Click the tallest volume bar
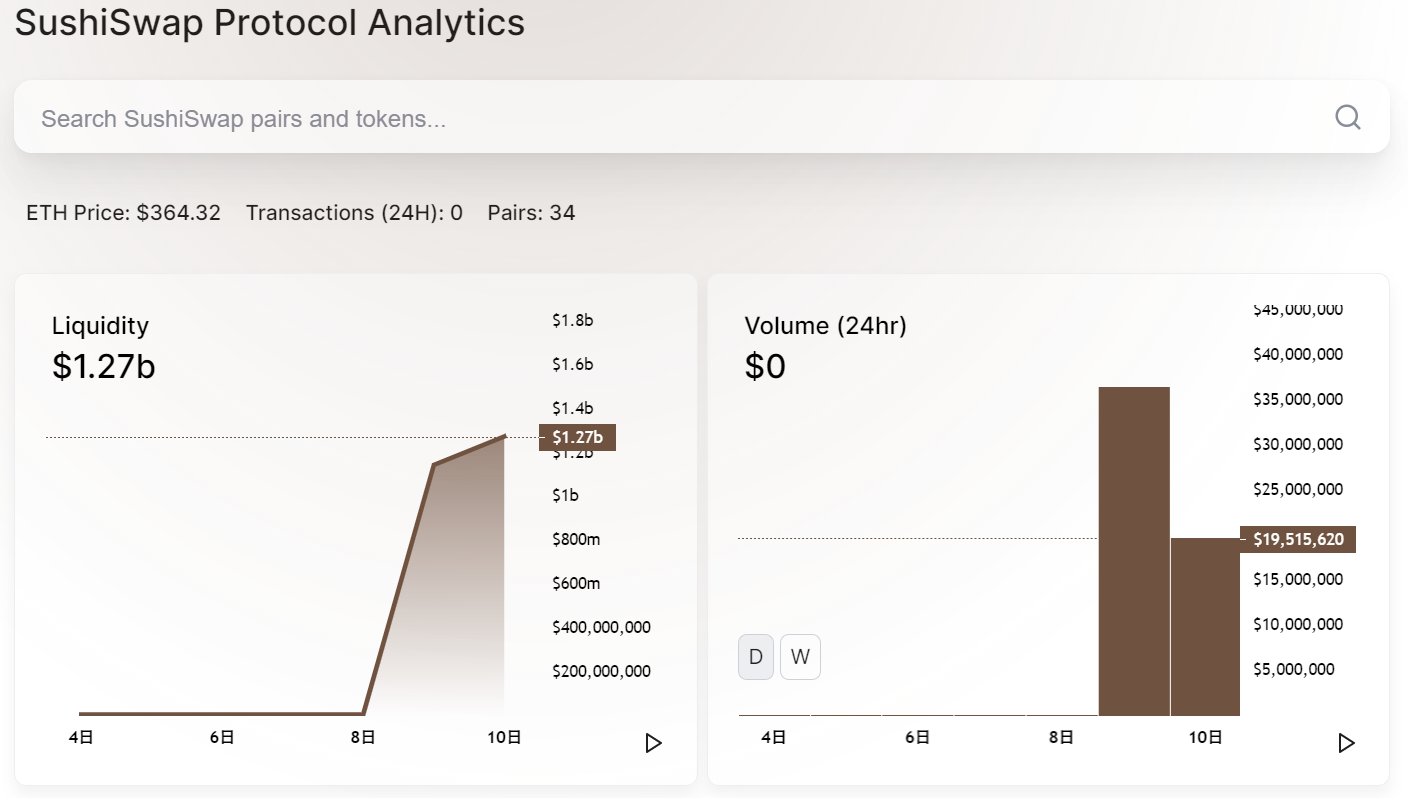Screen dimensions: 1408x798 pos(1134,551)
